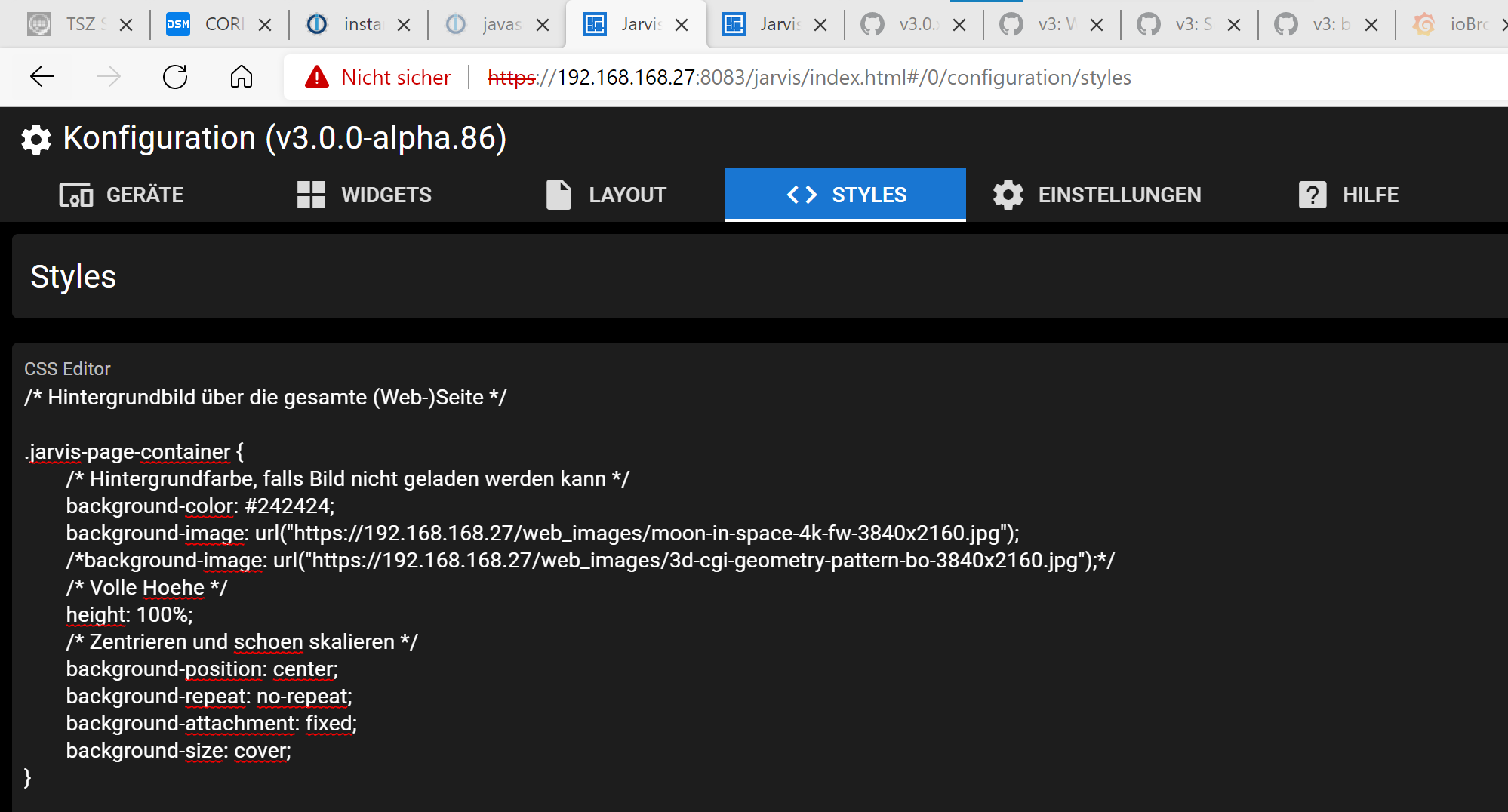Click the page icon beside Layout
Image resolution: width=1508 pixels, height=812 pixels.
(559, 195)
